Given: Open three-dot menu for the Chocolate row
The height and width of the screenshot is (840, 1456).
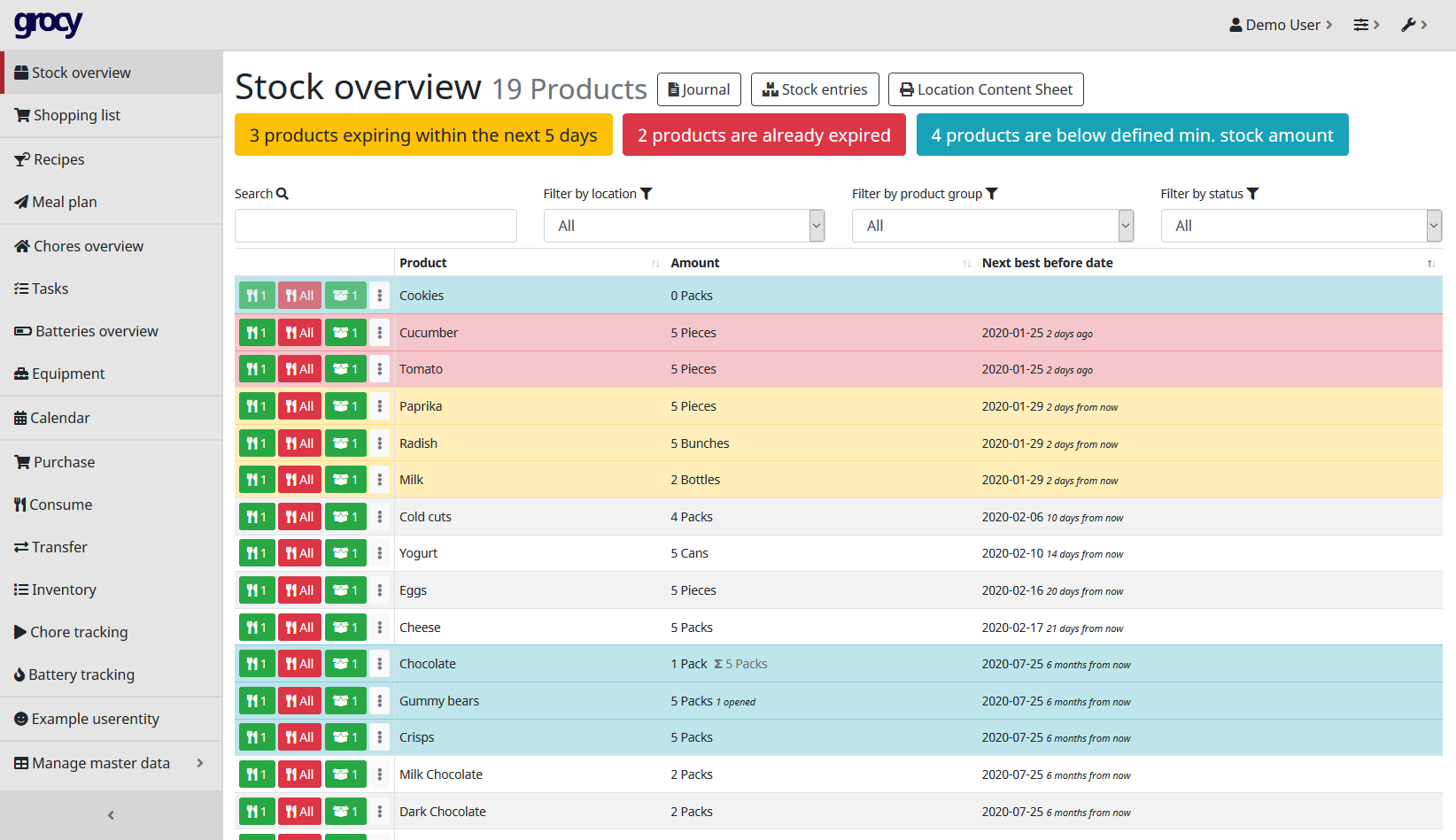Looking at the screenshot, I should pyautogui.click(x=380, y=664).
